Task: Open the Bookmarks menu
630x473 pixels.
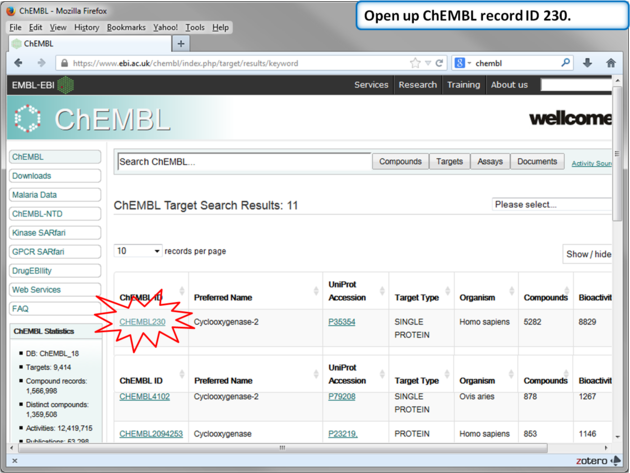Action: [126, 28]
